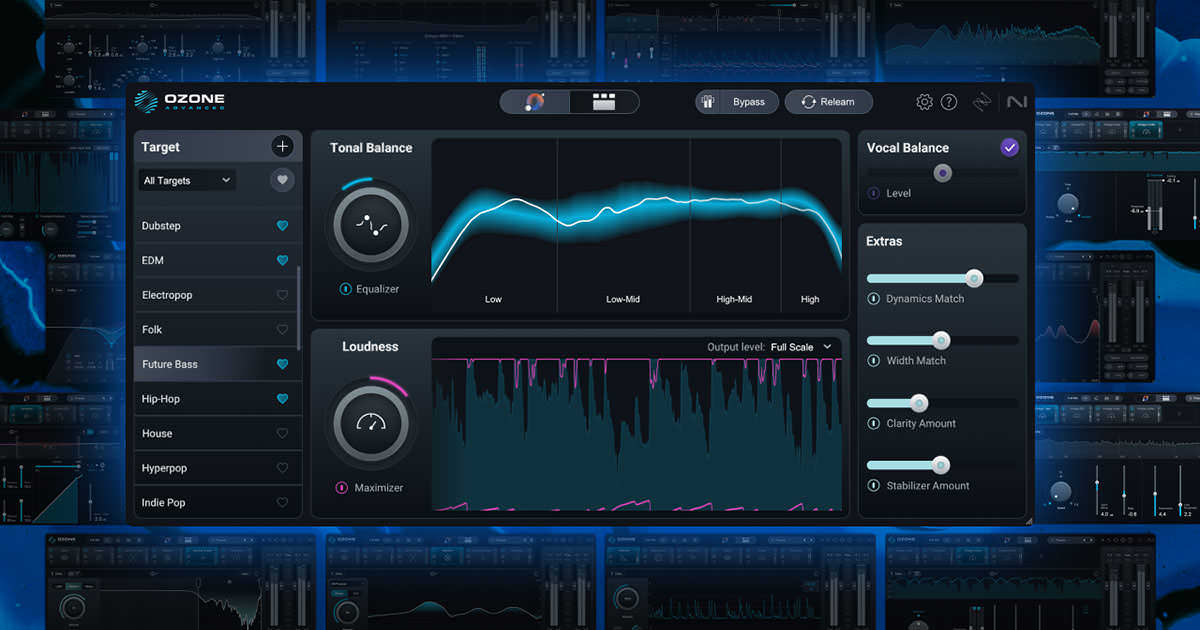Select the House target
Image resolution: width=1200 pixels, height=630 pixels.
click(x=216, y=433)
